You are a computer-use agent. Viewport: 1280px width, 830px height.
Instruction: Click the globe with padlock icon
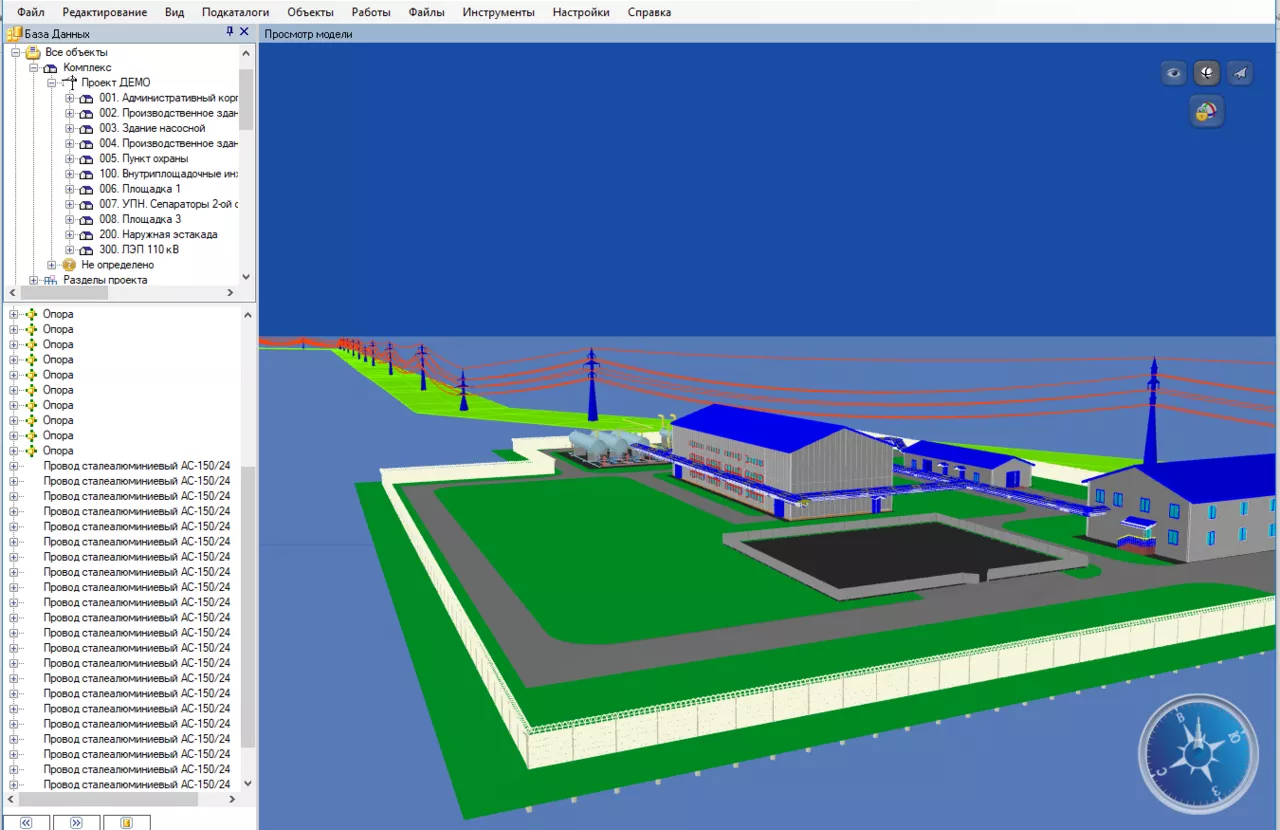(x=1207, y=111)
